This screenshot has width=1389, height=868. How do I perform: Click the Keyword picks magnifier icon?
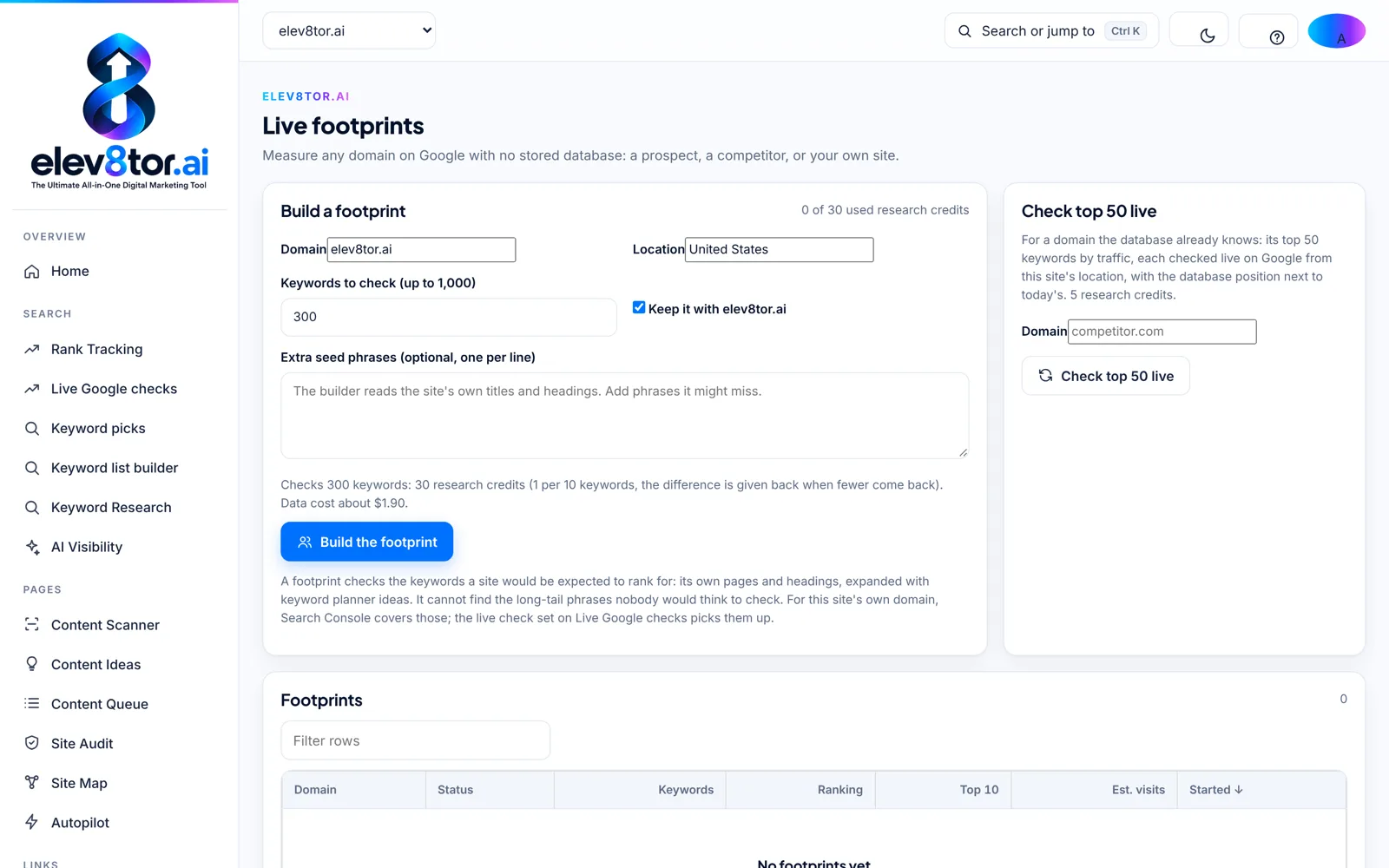tap(32, 429)
